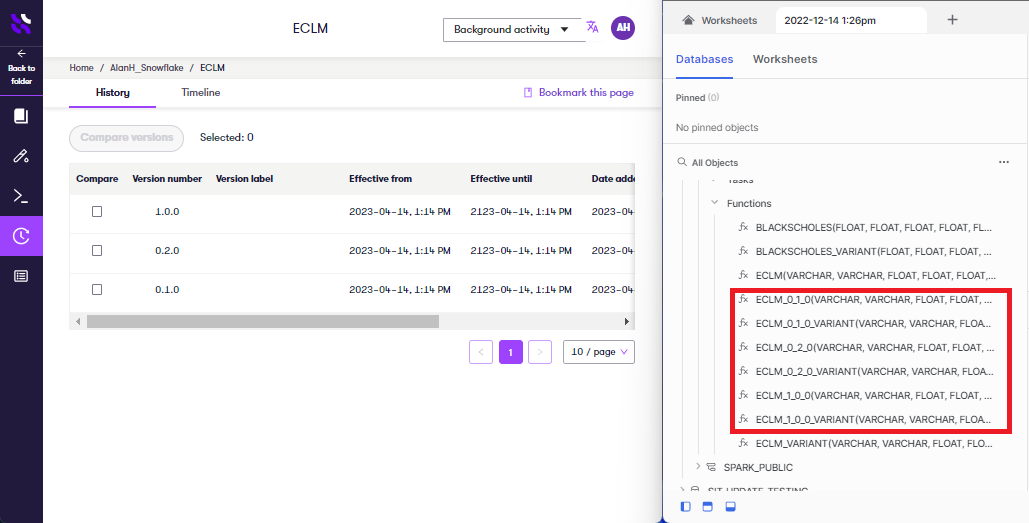
Task: Go to previous page arrow in pagination
Action: [480, 352]
